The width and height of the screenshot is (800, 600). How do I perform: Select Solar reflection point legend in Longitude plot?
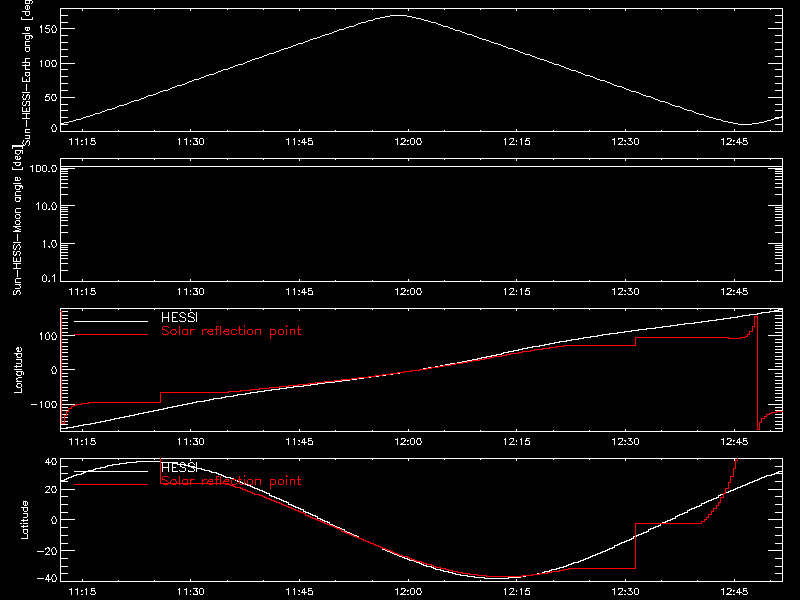(231, 331)
